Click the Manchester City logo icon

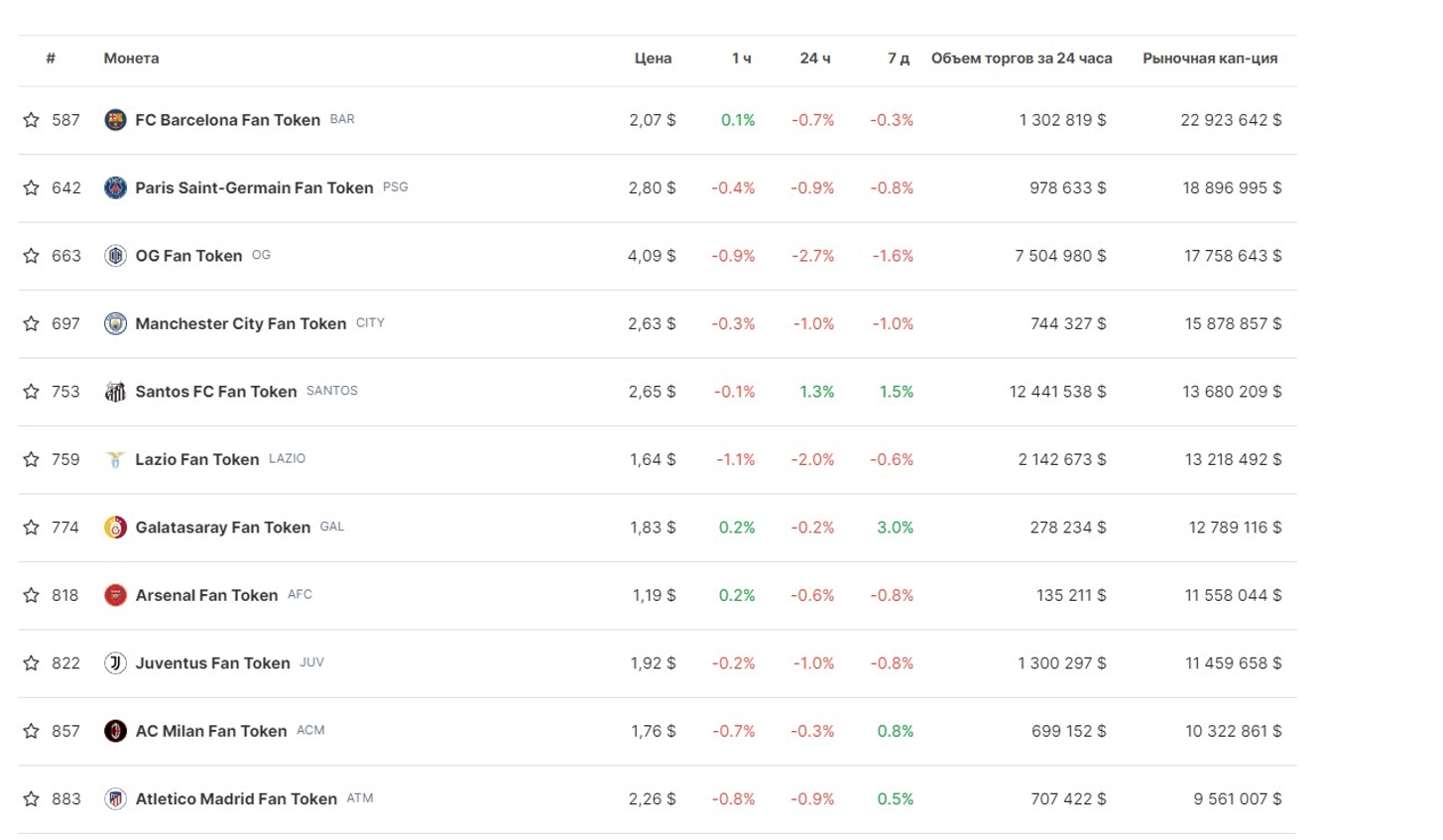[115, 323]
